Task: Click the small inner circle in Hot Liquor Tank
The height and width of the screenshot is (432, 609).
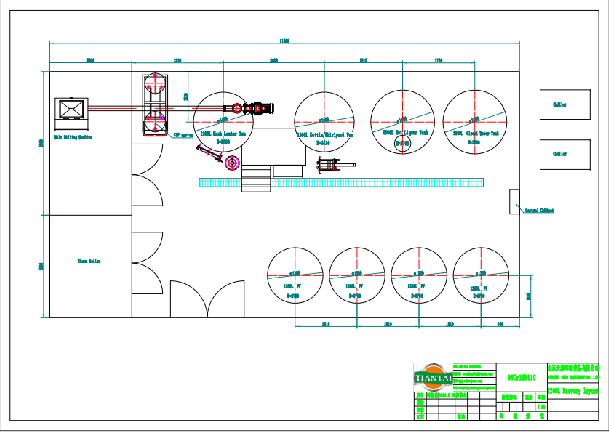Action: click(402, 143)
